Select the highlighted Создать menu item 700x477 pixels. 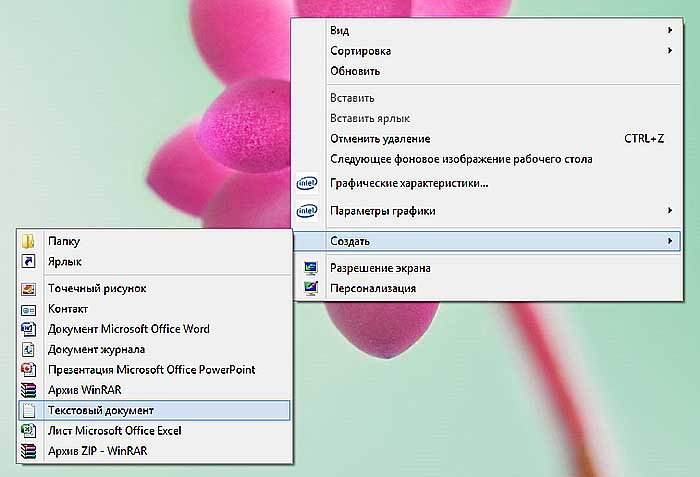[x=488, y=241]
